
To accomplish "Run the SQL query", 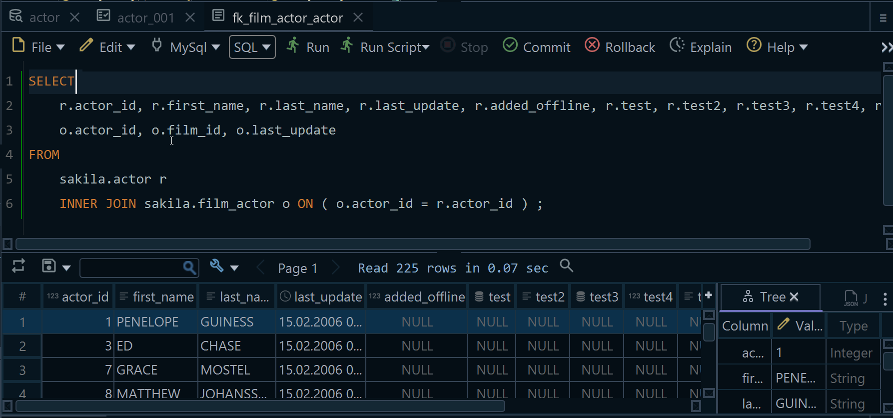I will point(308,47).
